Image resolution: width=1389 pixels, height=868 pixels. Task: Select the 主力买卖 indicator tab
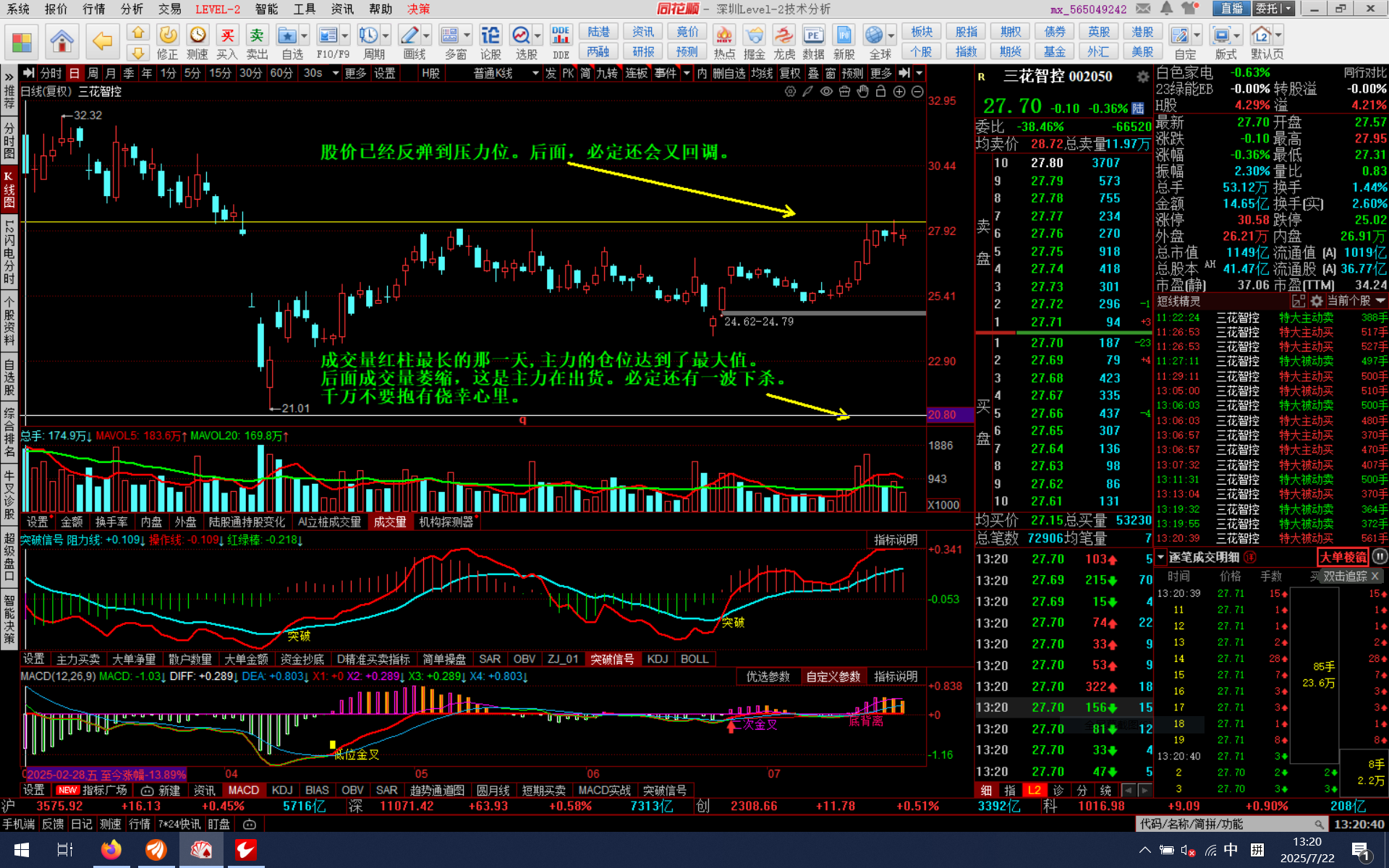coord(78,659)
